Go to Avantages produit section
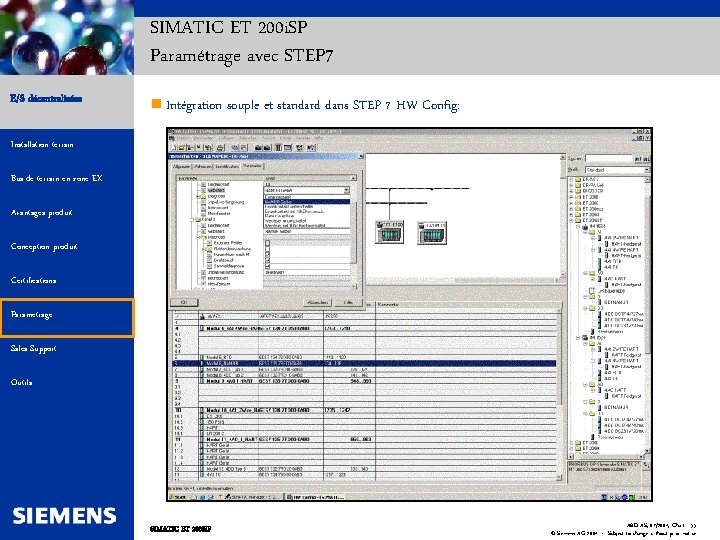This screenshot has height=540, width=720. (41, 213)
